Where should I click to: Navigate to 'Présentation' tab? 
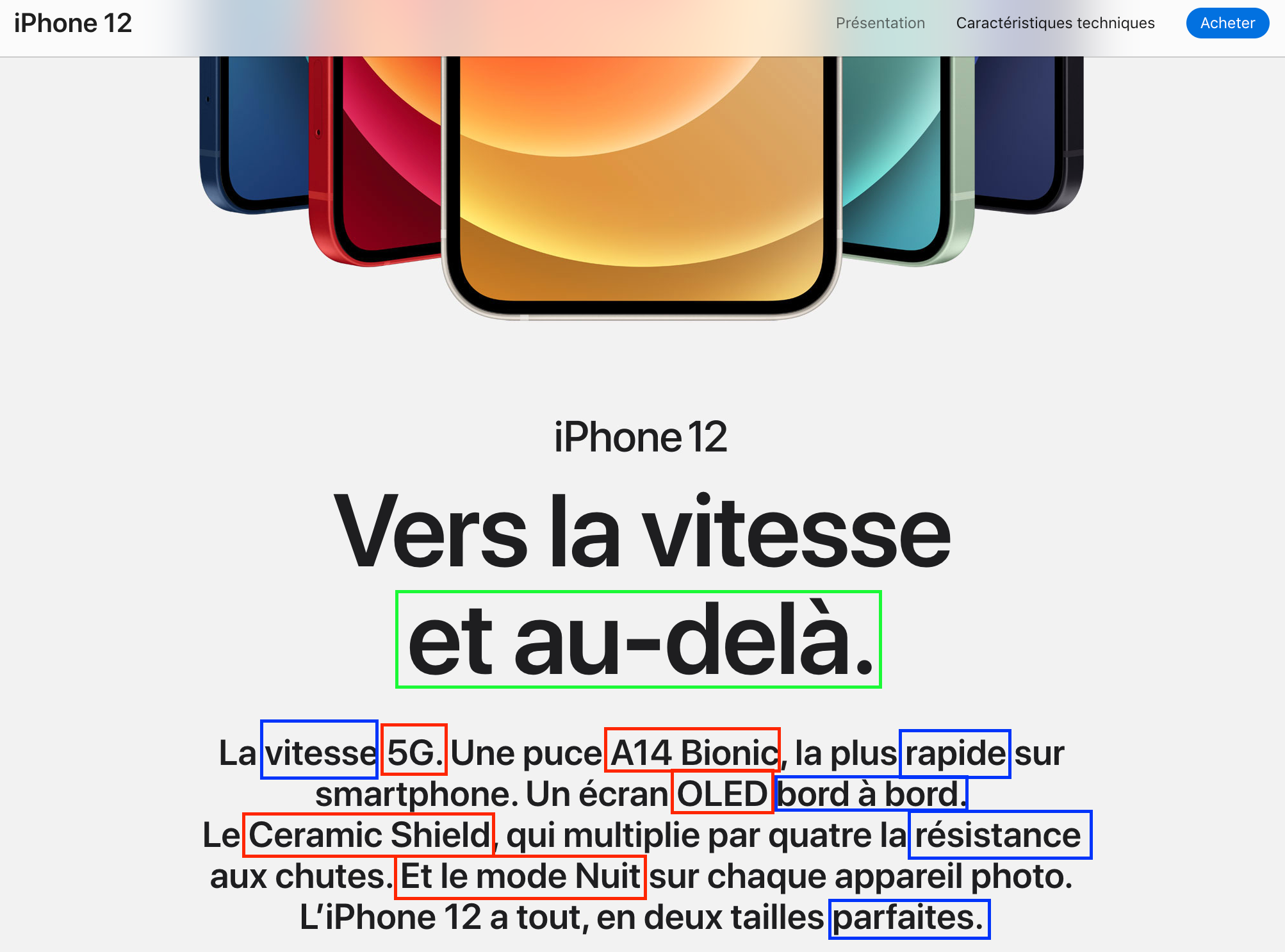click(x=877, y=22)
